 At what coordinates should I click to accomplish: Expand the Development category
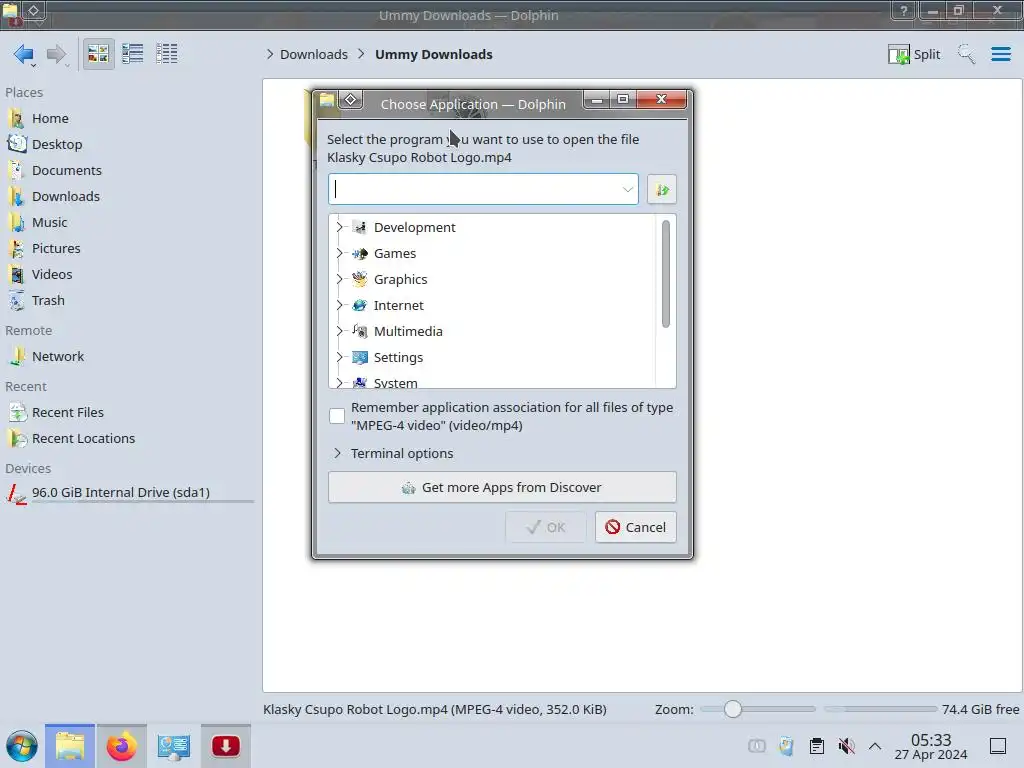coord(339,227)
